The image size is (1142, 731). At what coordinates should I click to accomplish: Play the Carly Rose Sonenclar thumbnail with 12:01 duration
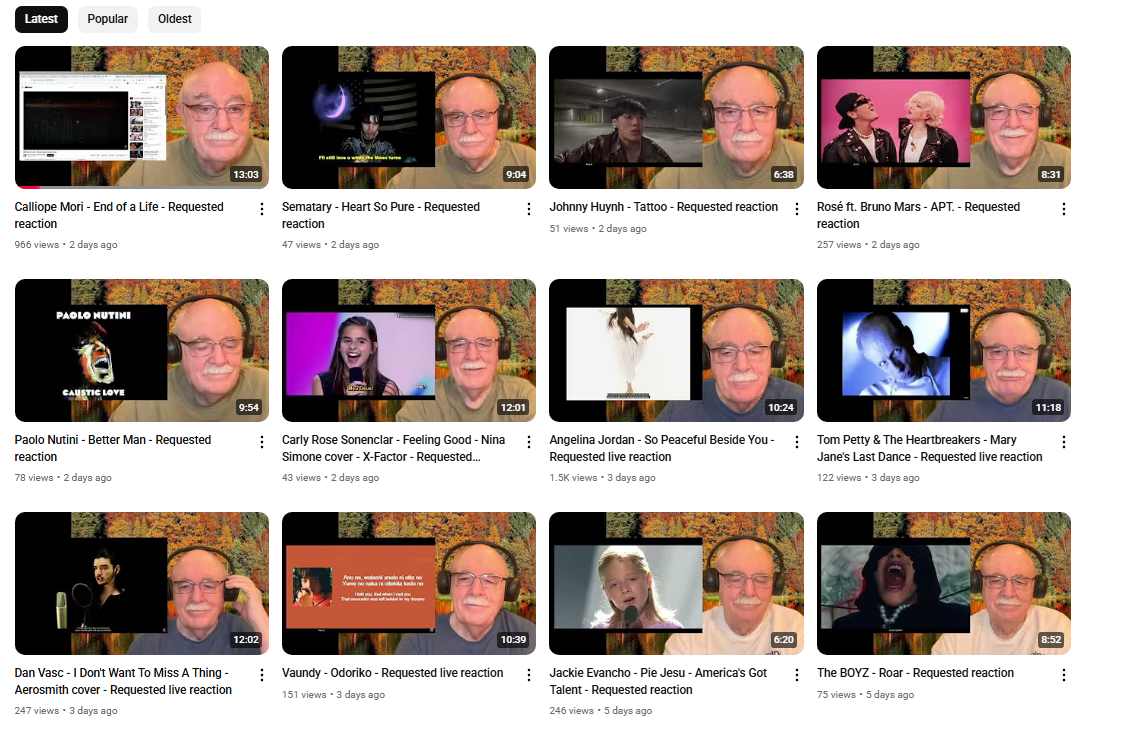(409, 350)
